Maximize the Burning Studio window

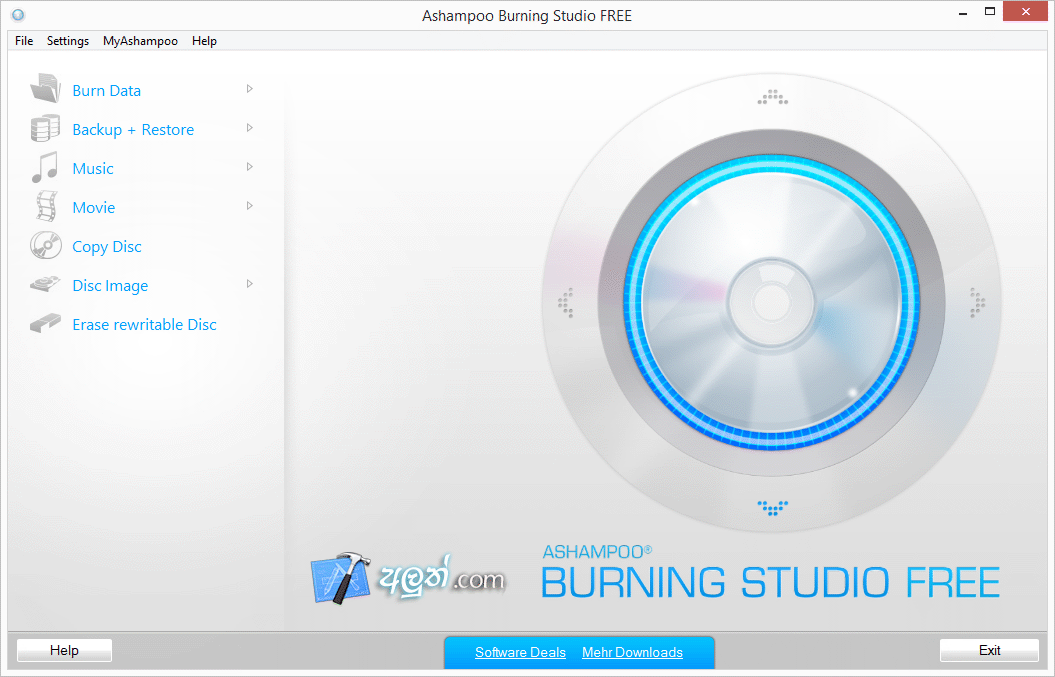click(990, 11)
